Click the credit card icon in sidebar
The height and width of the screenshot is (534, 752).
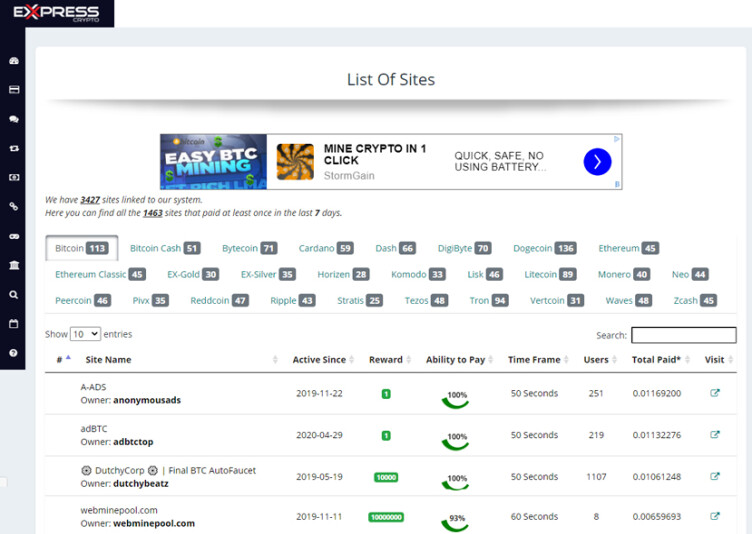(x=14, y=90)
